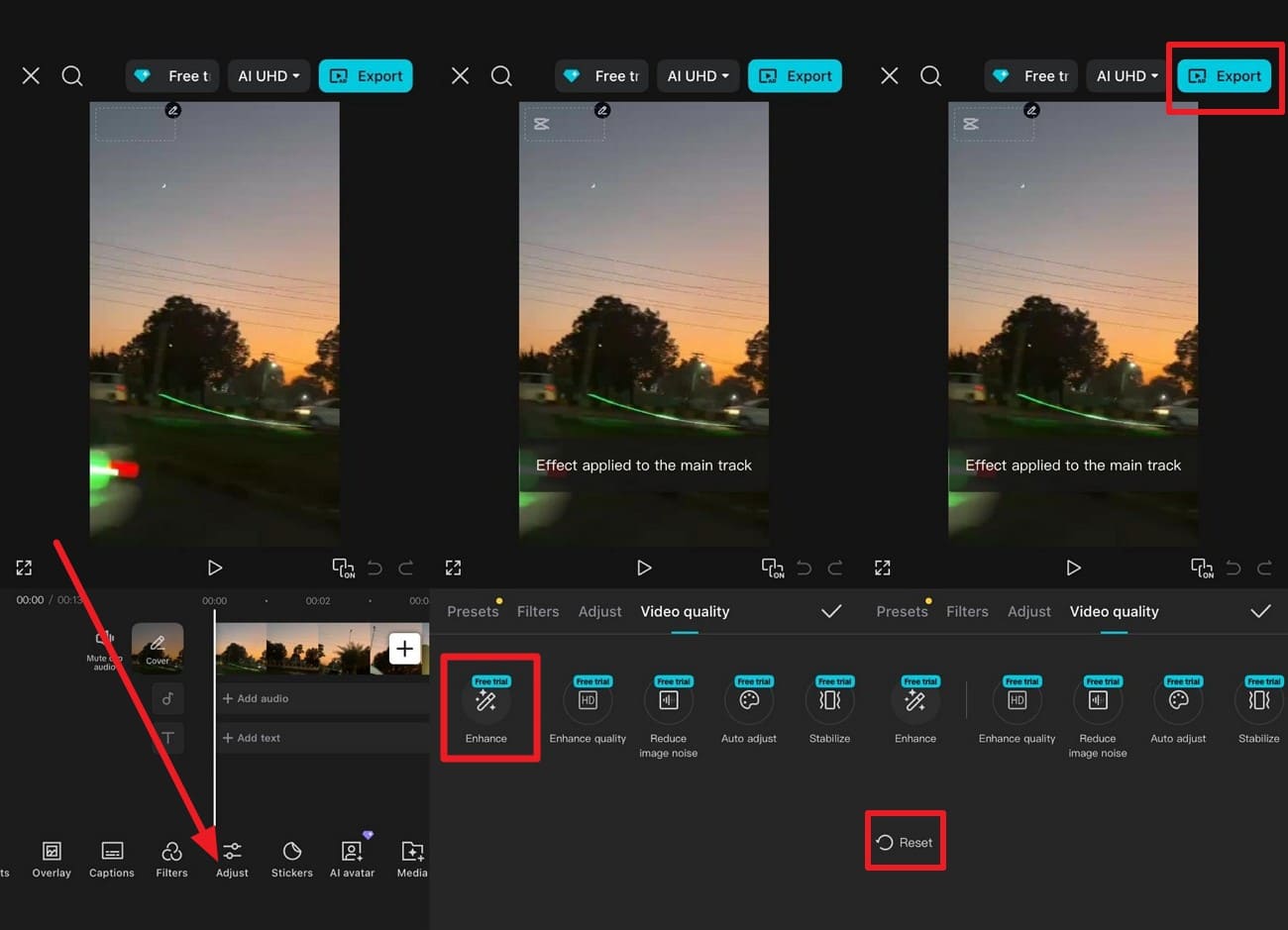
Task: Switch to the Presets tab
Action: point(473,611)
